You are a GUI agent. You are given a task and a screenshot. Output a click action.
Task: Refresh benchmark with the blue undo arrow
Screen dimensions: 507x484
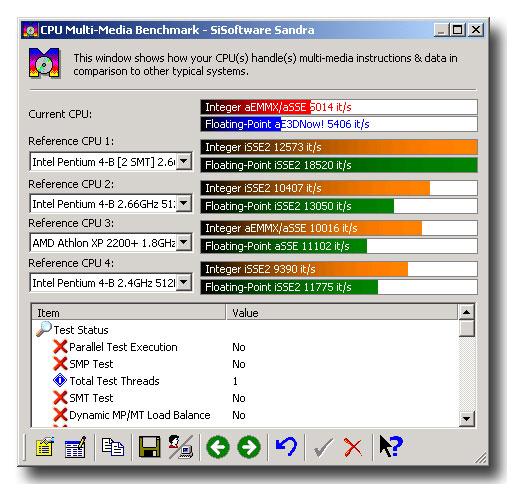[286, 446]
